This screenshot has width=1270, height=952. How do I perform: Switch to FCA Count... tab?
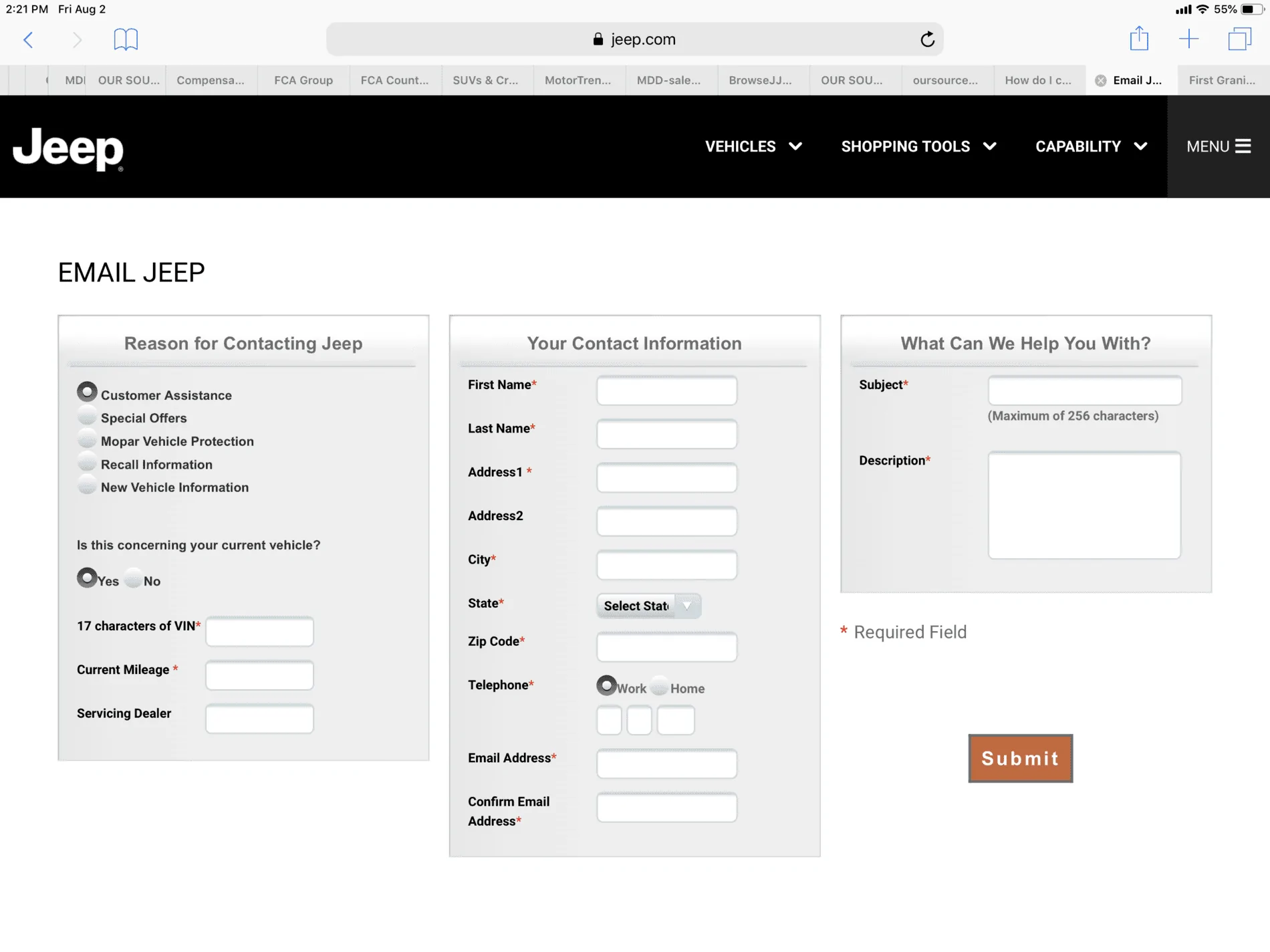[x=394, y=80]
